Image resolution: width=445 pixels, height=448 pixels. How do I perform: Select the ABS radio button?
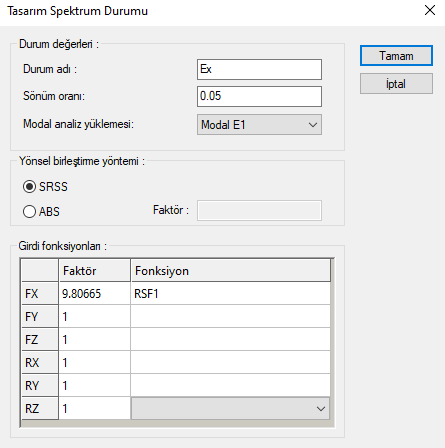click(x=29, y=211)
